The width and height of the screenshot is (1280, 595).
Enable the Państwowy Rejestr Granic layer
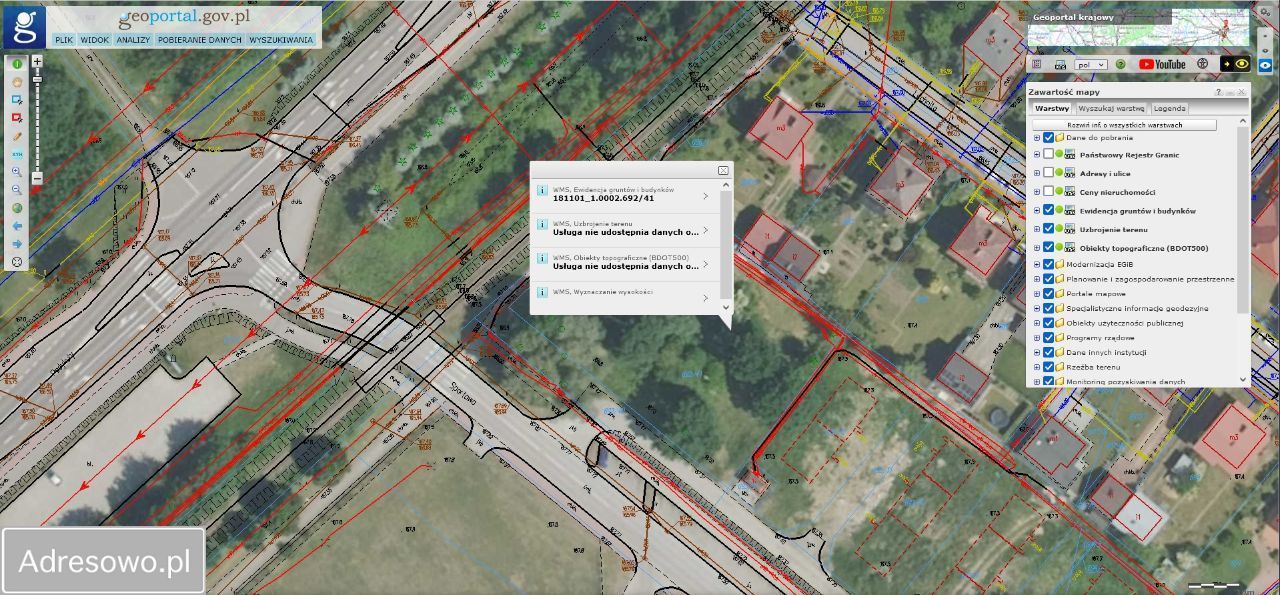coord(1048,155)
